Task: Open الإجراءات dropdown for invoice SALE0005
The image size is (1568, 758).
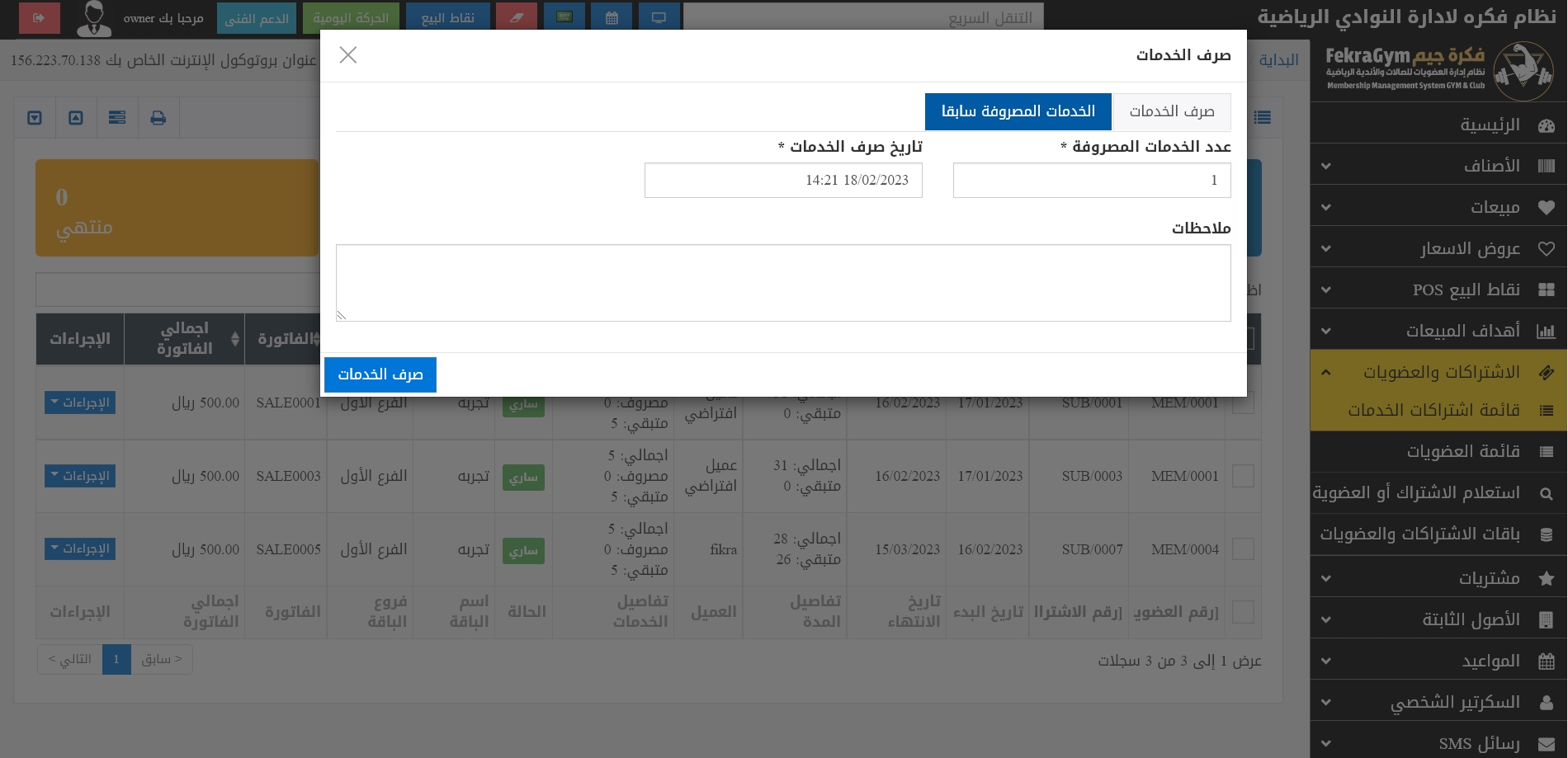Action: [80, 549]
